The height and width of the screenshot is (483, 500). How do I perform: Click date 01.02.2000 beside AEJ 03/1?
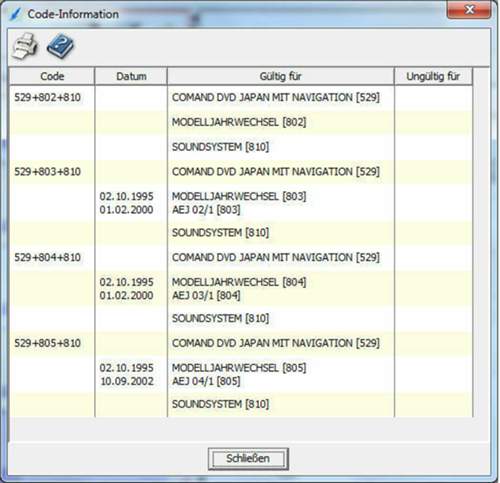click(x=127, y=295)
